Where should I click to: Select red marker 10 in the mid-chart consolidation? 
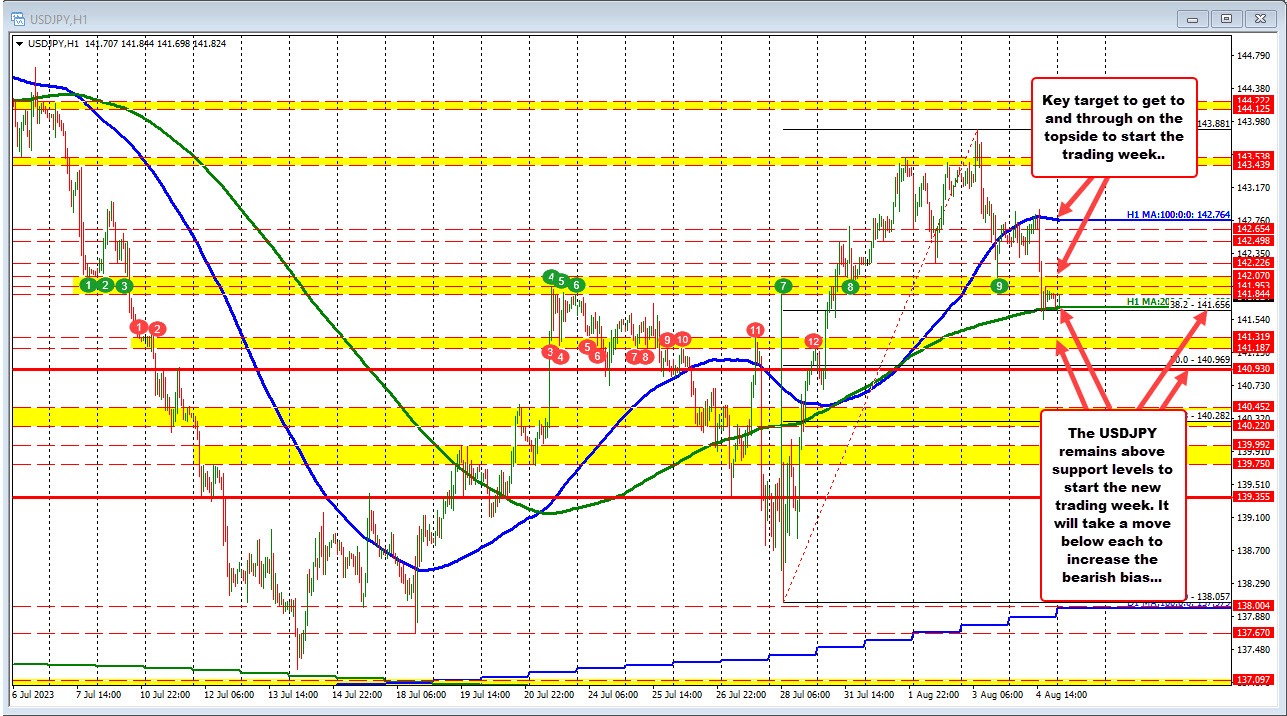pos(683,340)
